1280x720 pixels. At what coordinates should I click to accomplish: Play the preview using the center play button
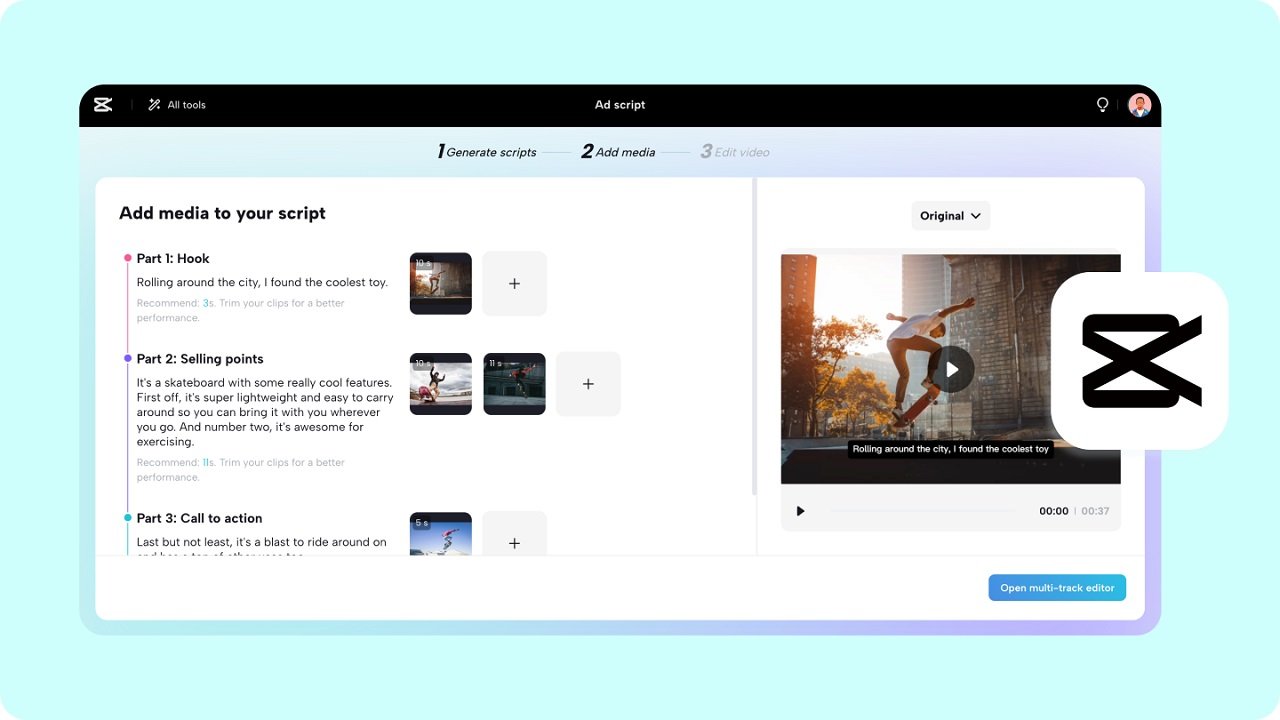[x=950, y=369]
